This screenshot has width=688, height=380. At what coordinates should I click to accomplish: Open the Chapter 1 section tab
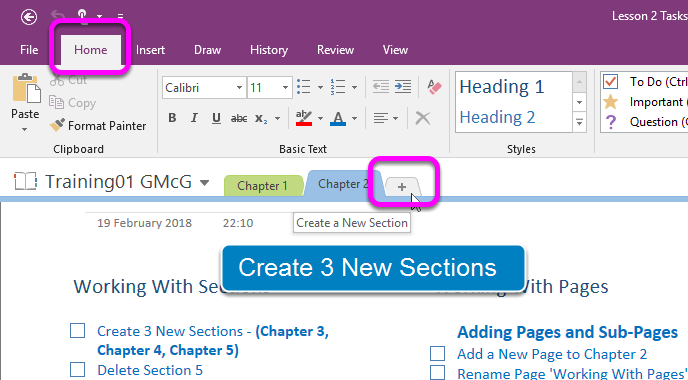[x=262, y=186]
